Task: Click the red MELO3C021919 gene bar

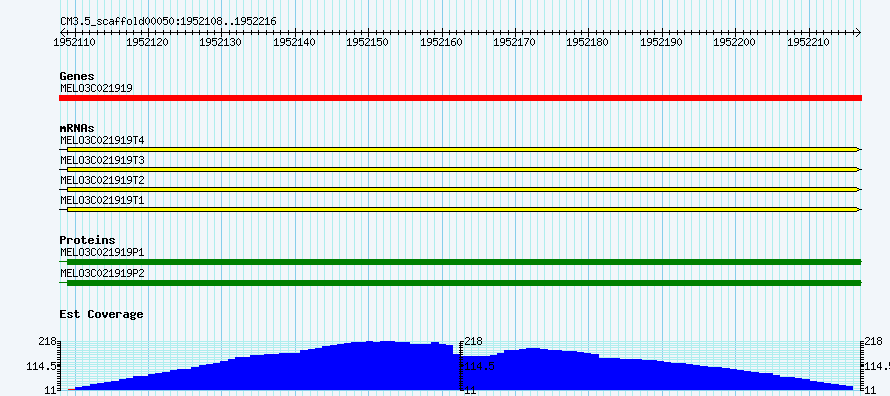Action: (x=460, y=98)
